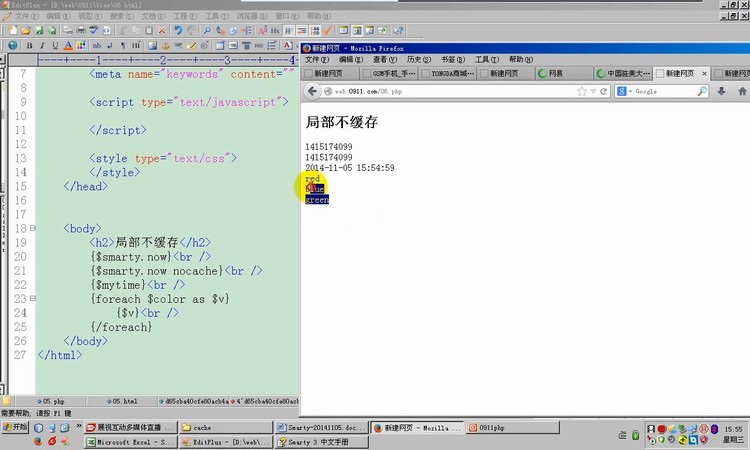
Task: Apply Underline tag from HTML toolbar
Action: pos(55,45)
